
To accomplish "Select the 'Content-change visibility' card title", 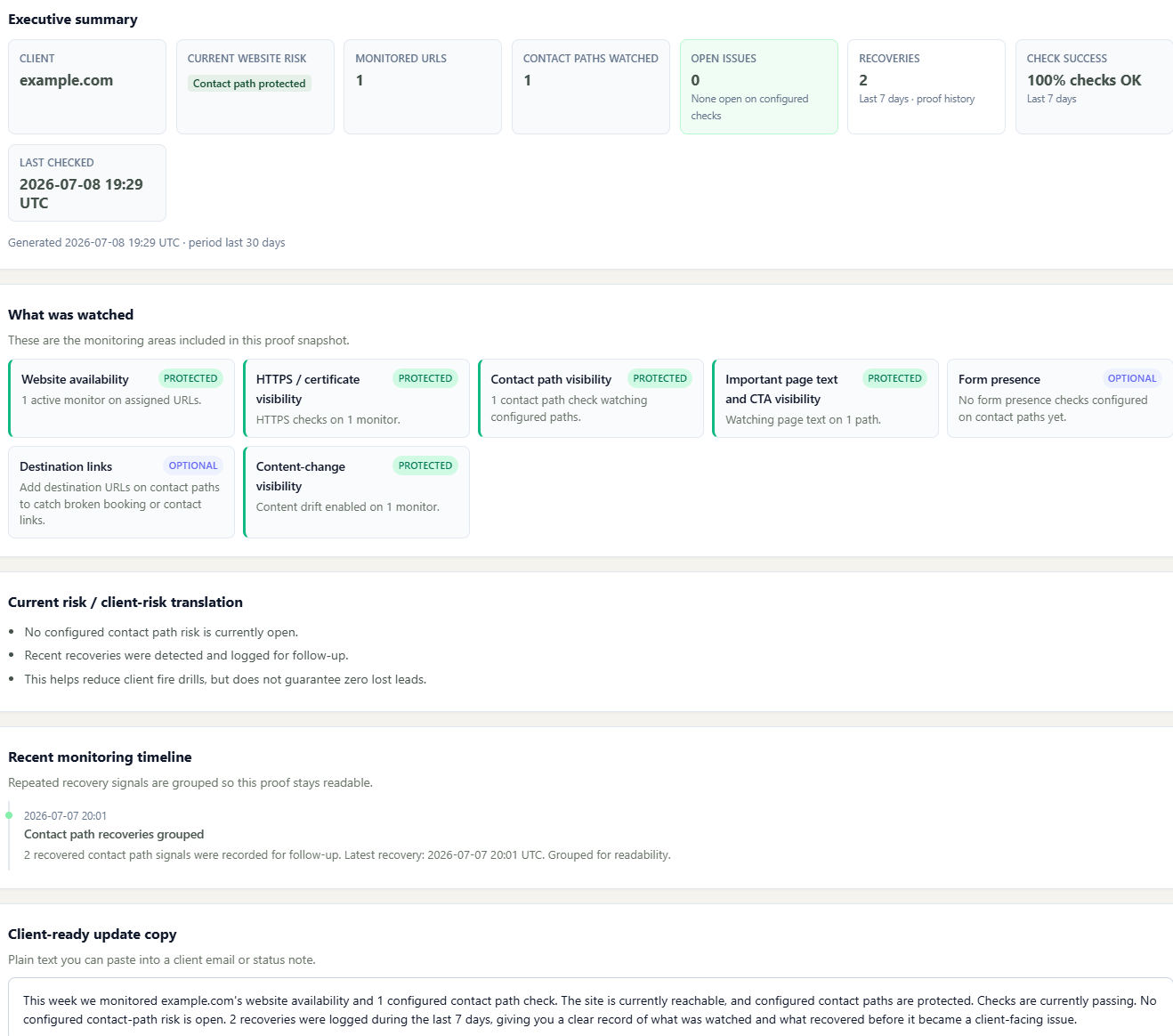I will pos(301,476).
